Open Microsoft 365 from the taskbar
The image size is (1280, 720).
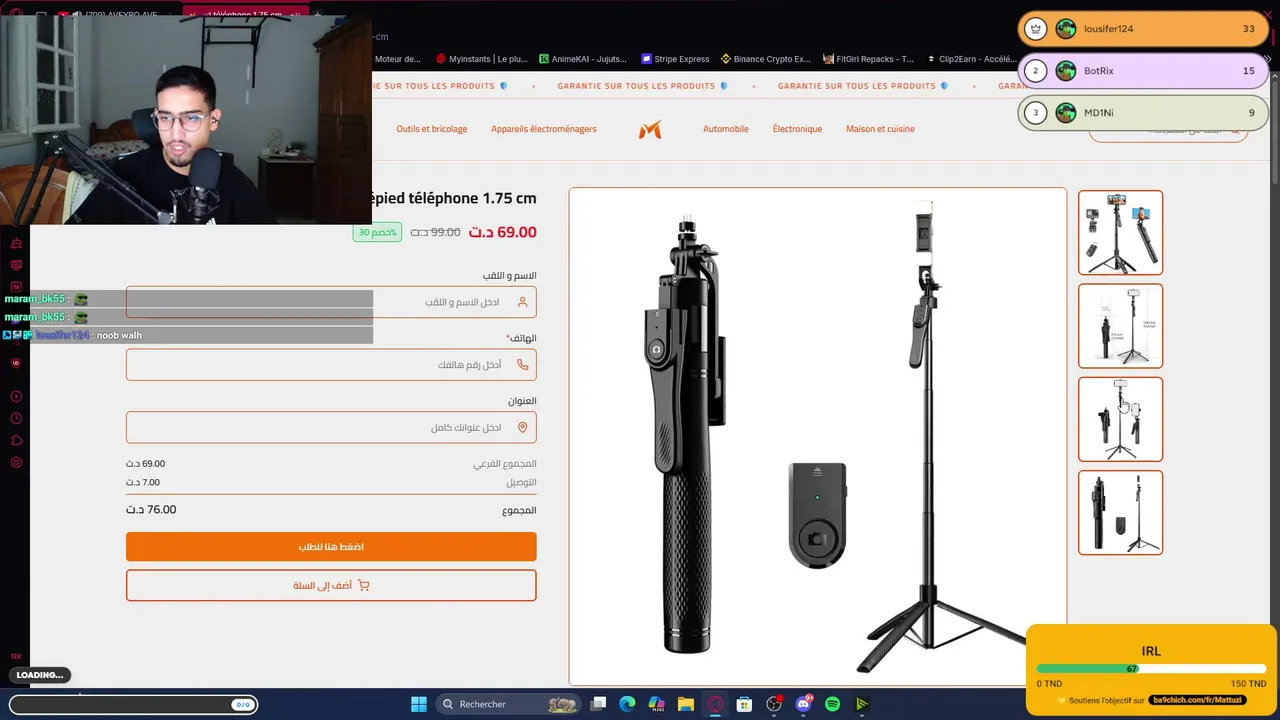[656, 704]
